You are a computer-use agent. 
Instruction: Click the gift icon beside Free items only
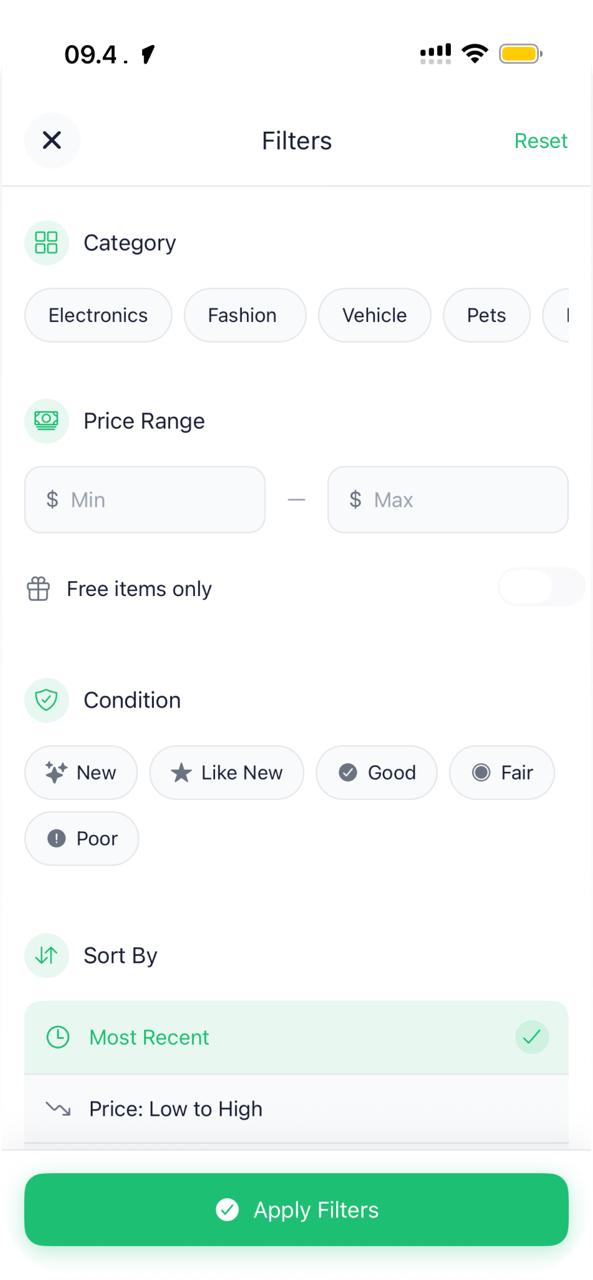click(x=38, y=588)
